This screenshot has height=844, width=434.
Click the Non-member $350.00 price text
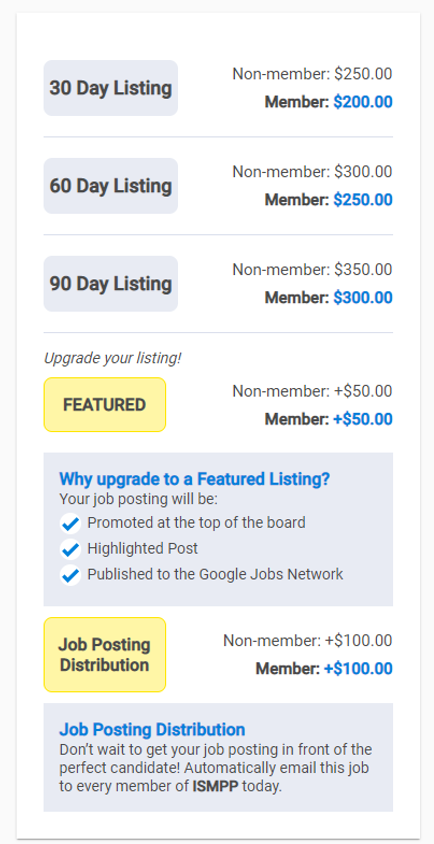tap(312, 269)
